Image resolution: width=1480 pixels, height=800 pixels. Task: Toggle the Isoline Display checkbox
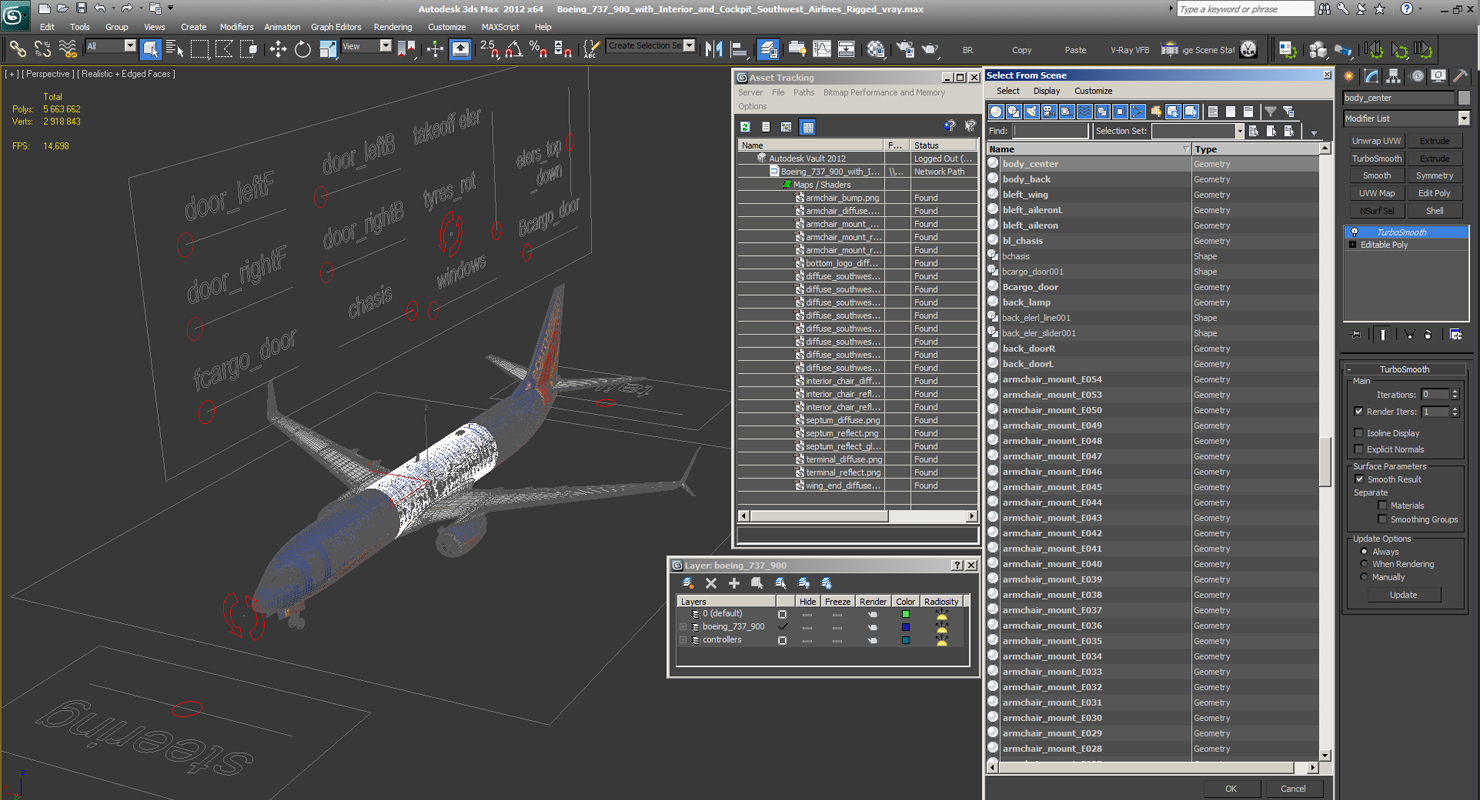(1358, 433)
